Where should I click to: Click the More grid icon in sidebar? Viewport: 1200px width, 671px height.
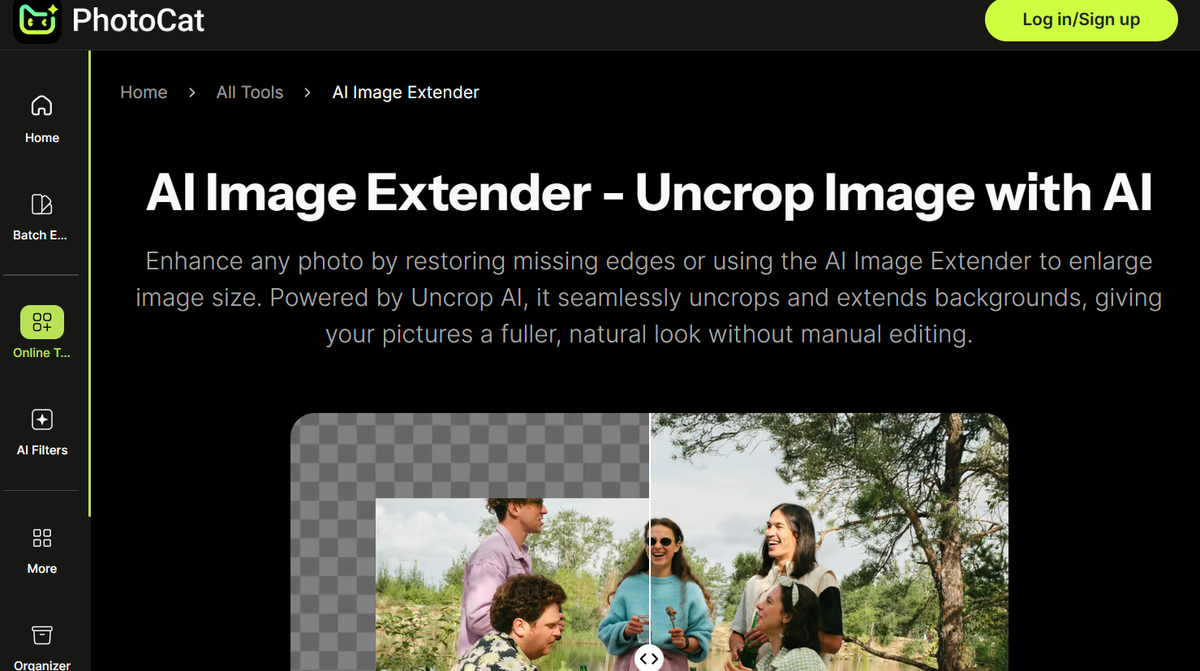click(x=41, y=537)
